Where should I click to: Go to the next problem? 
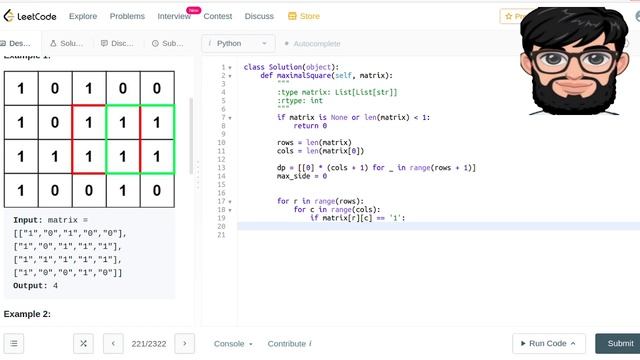tap(184, 344)
